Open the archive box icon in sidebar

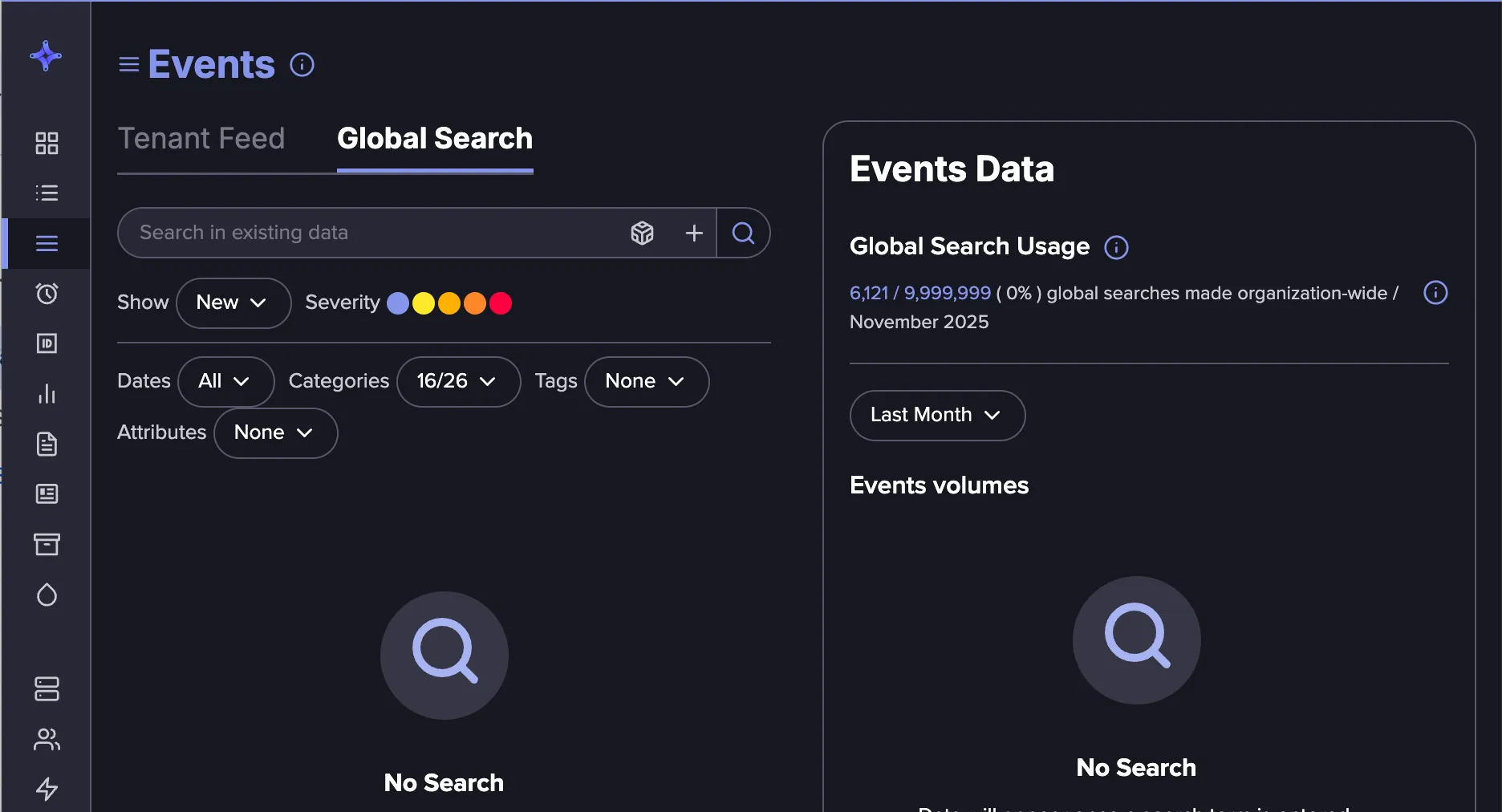click(47, 544)
